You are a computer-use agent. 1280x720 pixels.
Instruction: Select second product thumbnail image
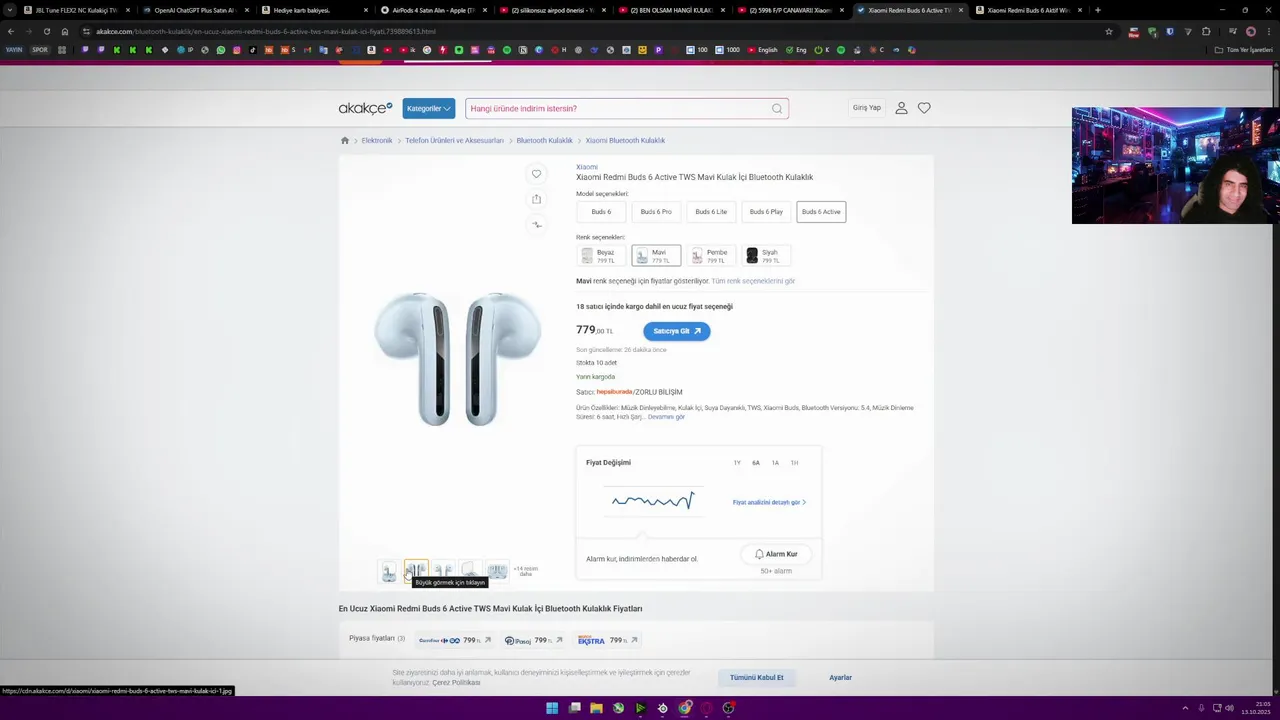(x=416, y=571)
